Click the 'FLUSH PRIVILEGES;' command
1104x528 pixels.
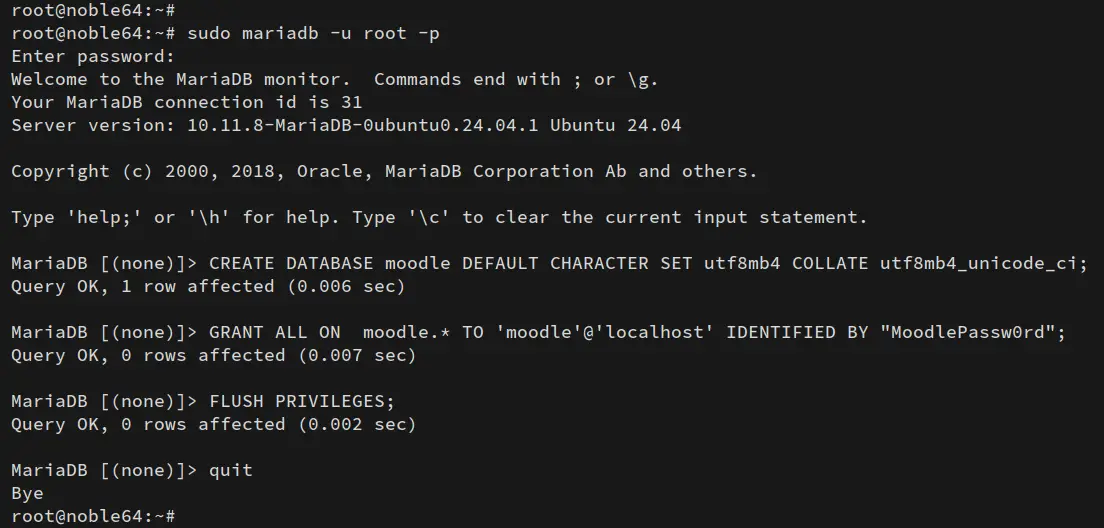pos(302,401)
